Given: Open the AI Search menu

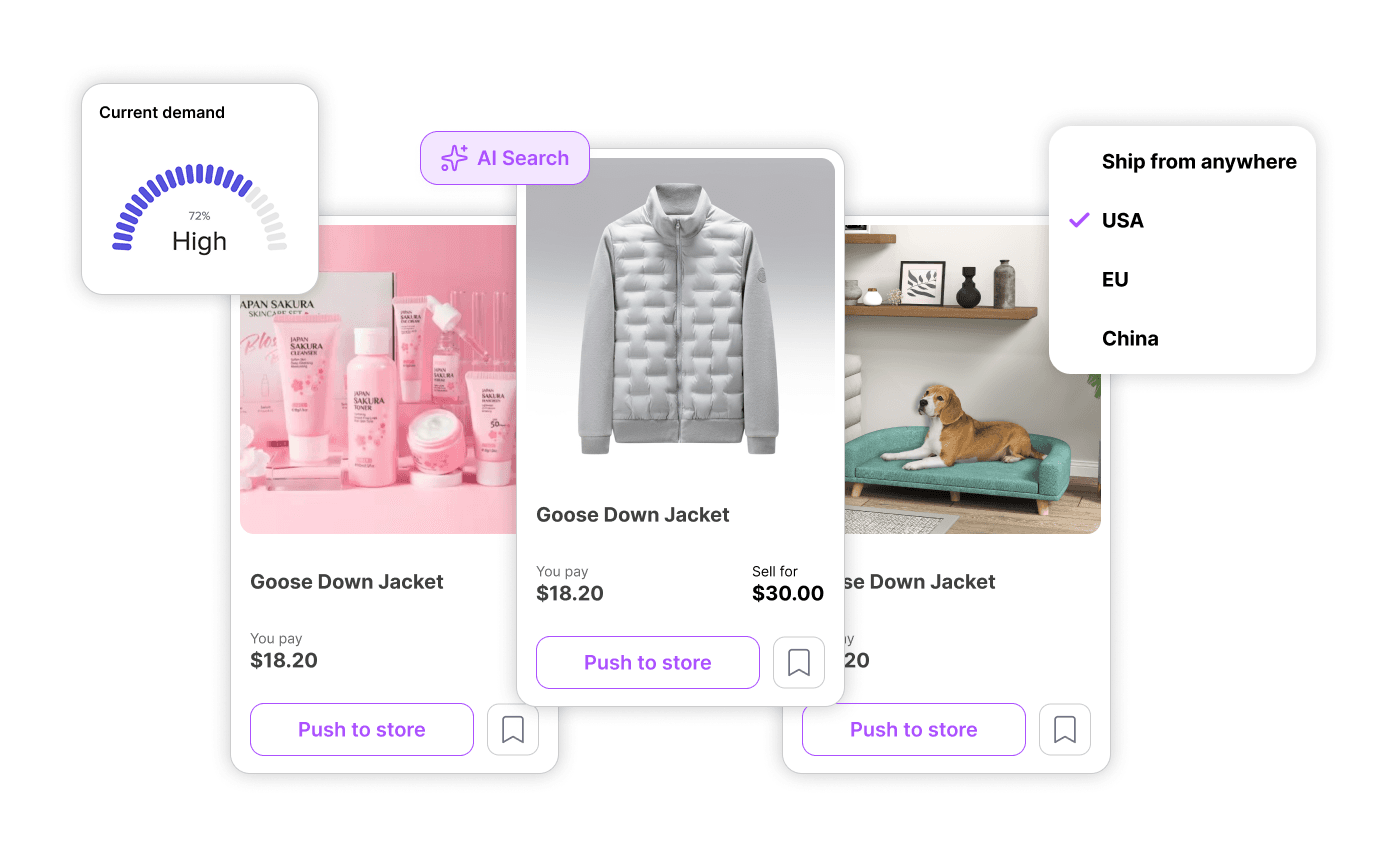Looking at the screenshot, I should coord(504,157).
